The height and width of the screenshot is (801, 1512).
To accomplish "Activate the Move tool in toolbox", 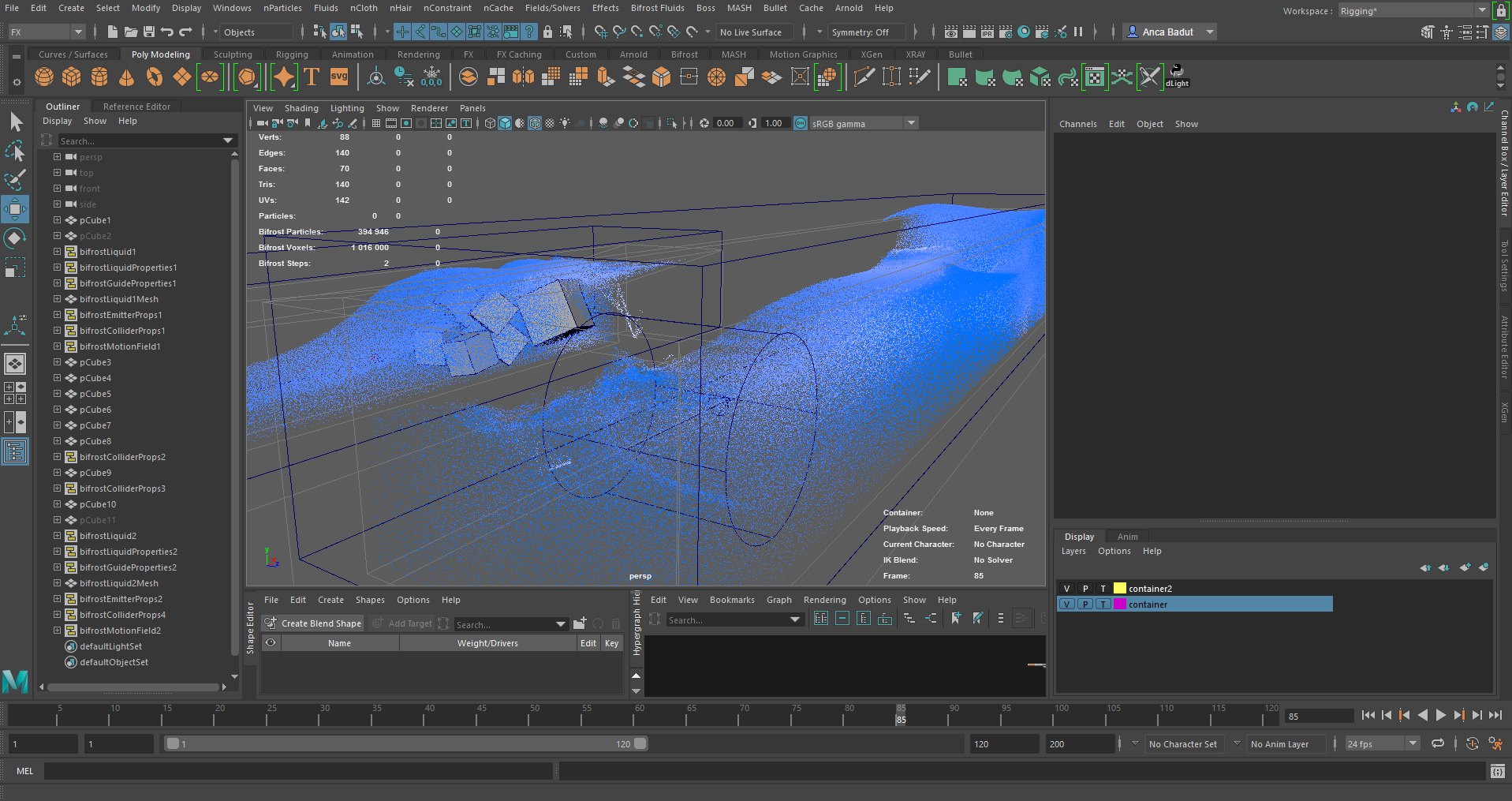I will coord(15,209).
